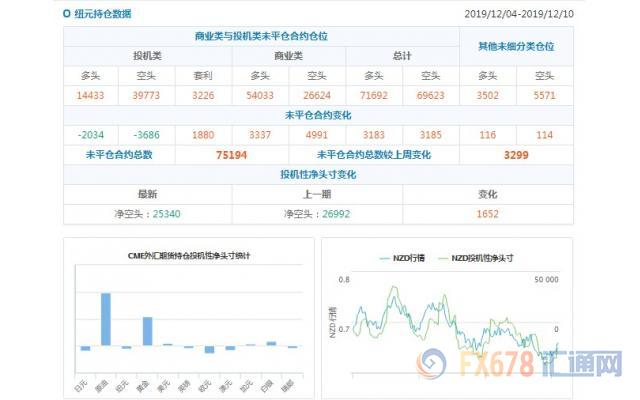This screenshot has height=400, width=640.
Task: Click the value 14433
Action: click(x=91, y=96)
